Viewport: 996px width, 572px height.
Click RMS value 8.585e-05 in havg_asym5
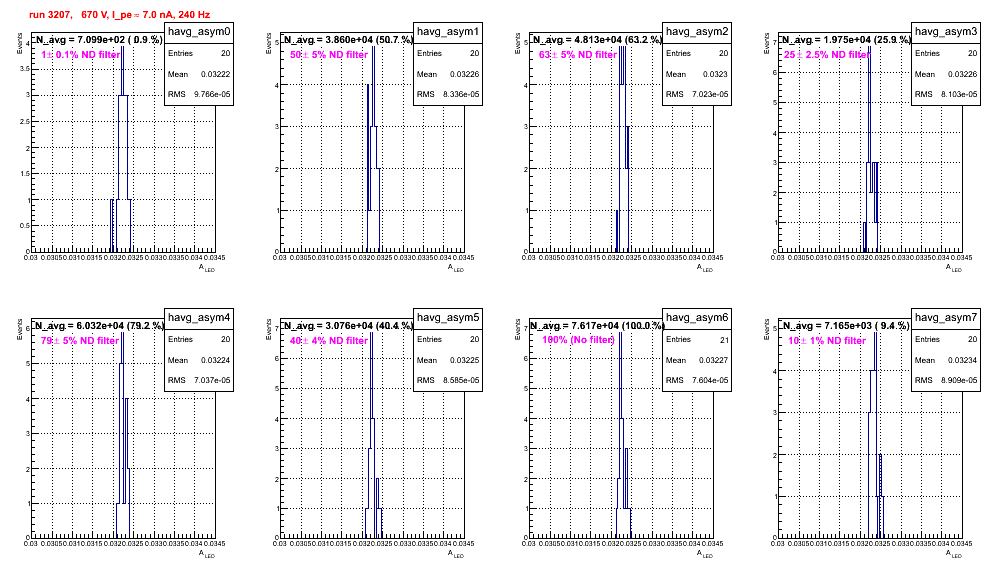(461, 381)
